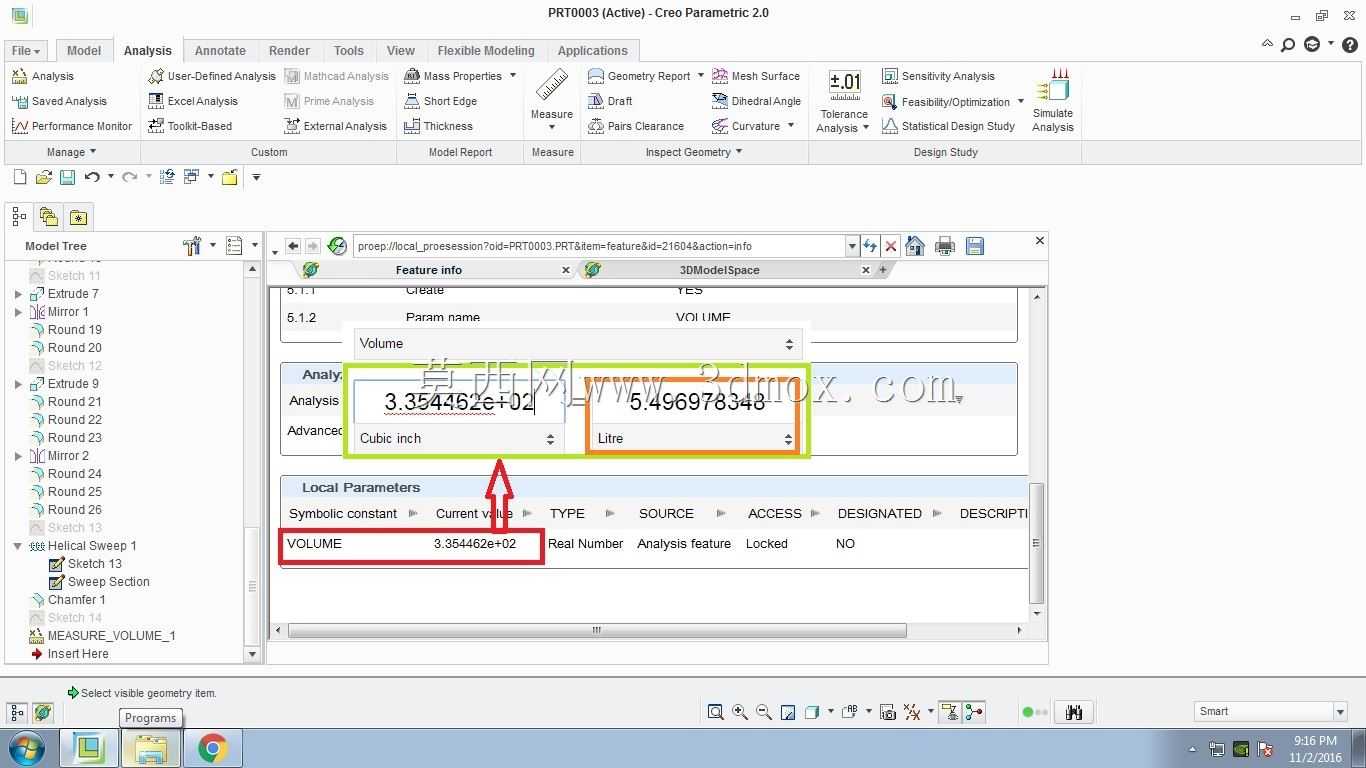Open Dihedral Angle analysis
This screenshot has width=1366, height=768.
(x=756, y=101)
